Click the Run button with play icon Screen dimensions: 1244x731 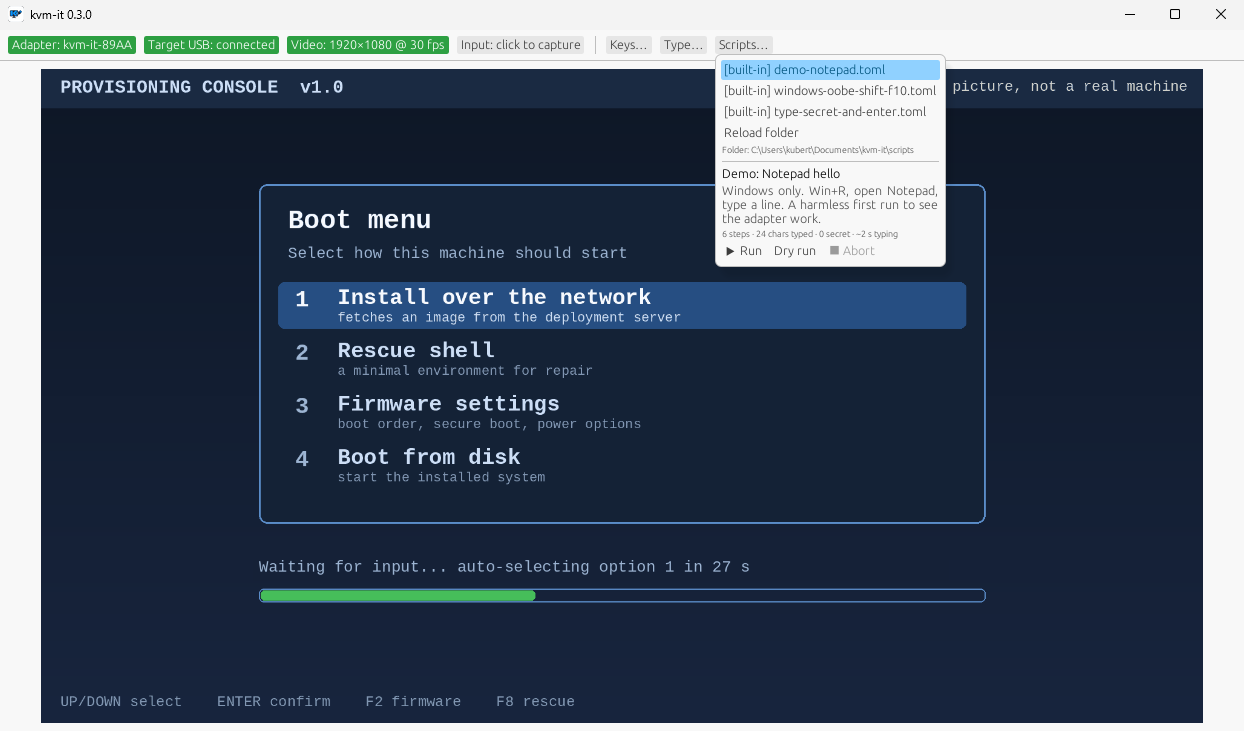click(744, 251)
